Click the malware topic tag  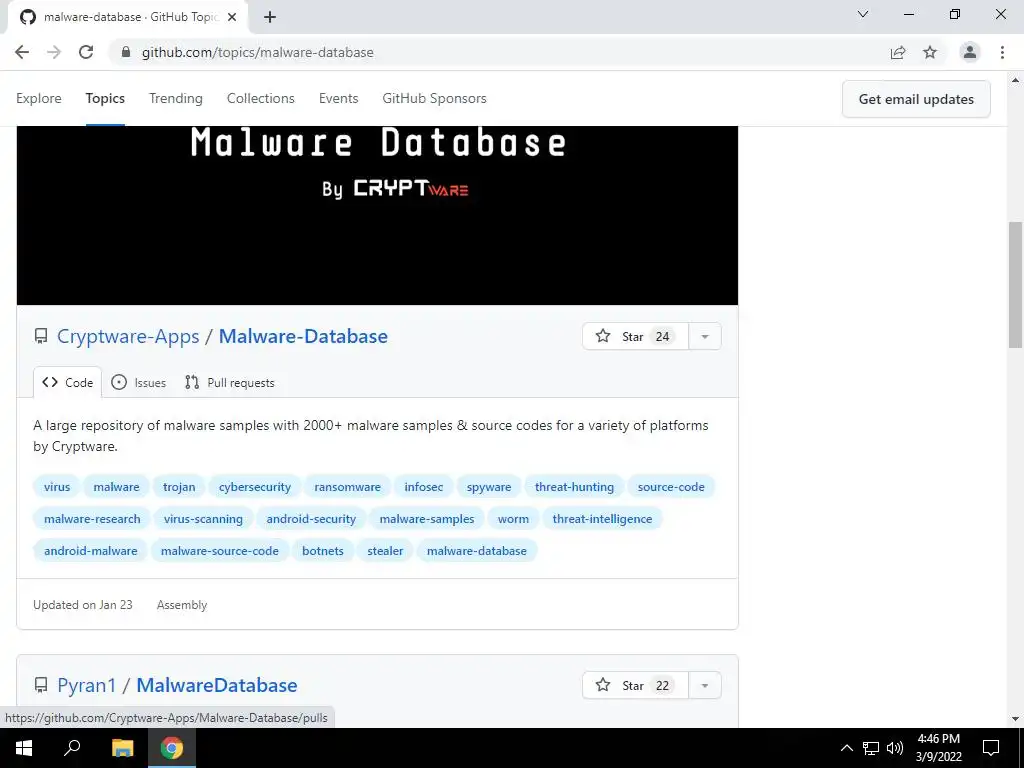pyautogui.click(x=116, y=487)
